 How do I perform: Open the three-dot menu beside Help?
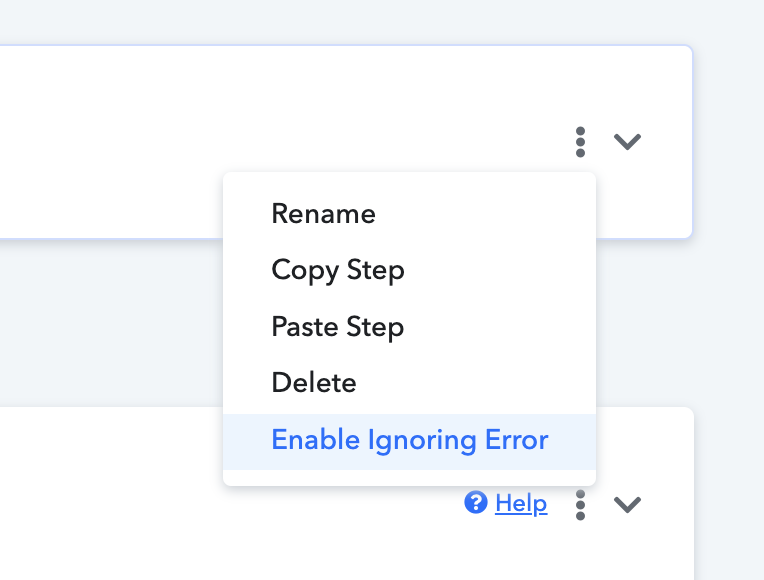(x=580, y=505)
